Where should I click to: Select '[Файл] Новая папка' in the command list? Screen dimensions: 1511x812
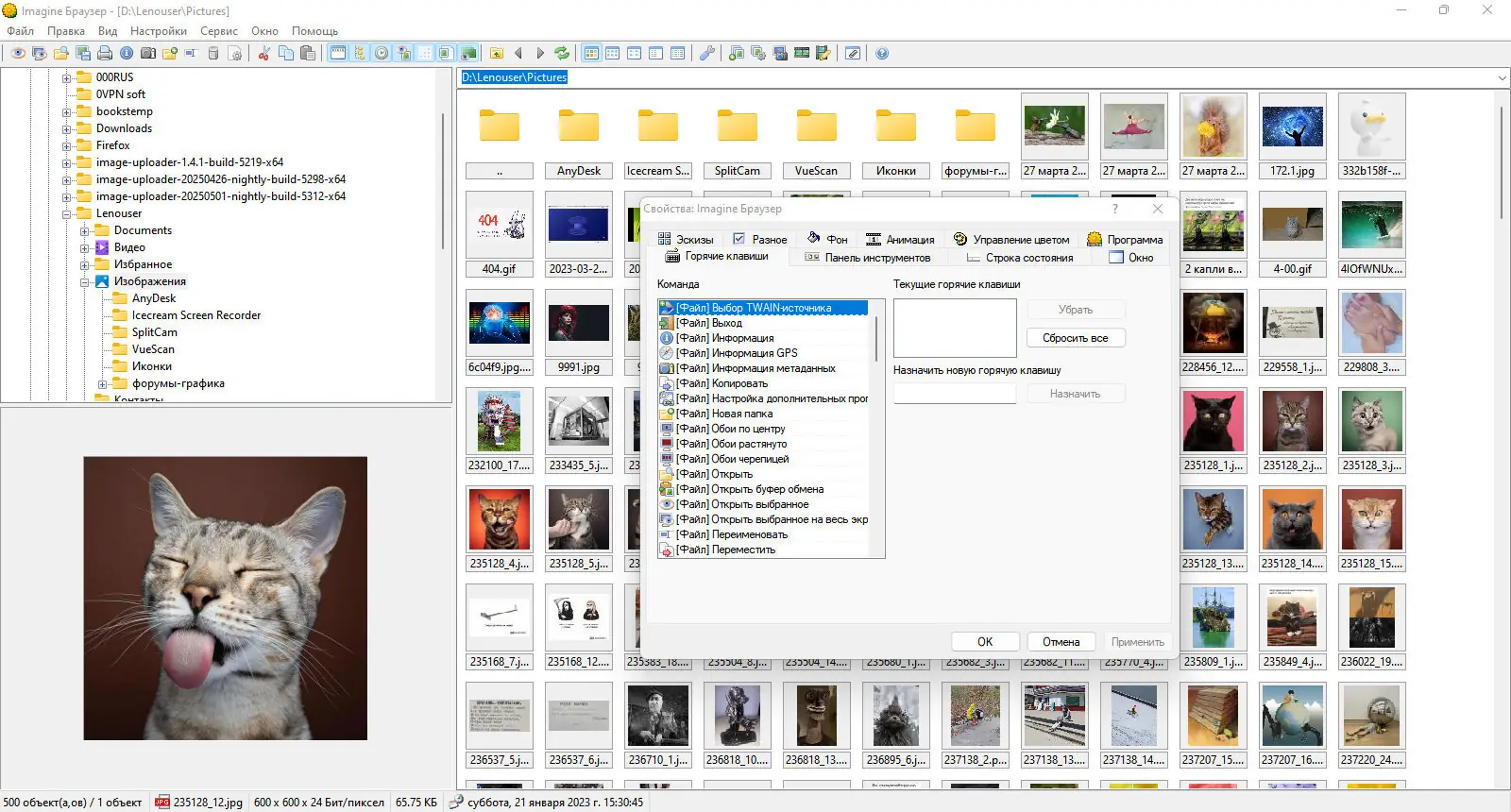click(763, 414)
